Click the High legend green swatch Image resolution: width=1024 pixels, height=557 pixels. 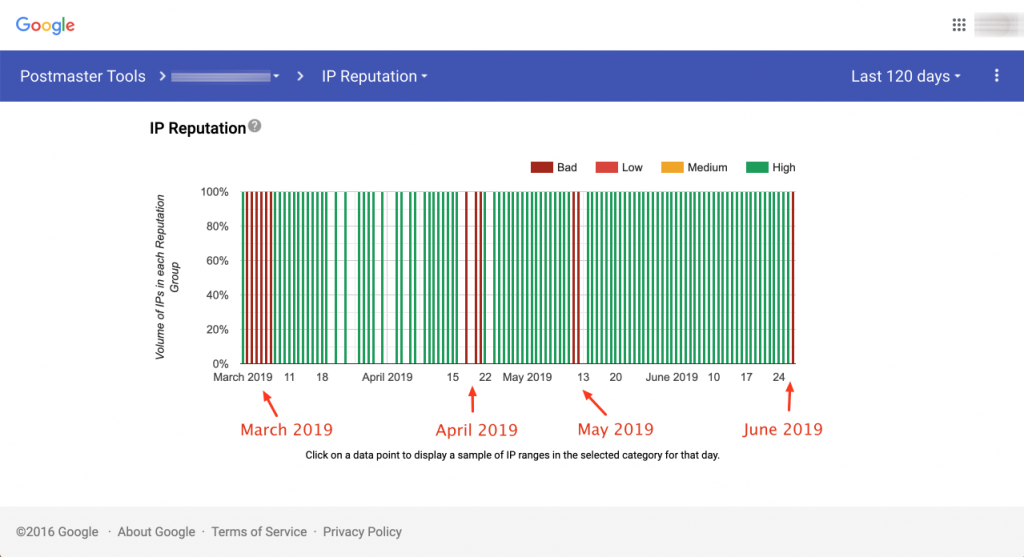(757, 167)
